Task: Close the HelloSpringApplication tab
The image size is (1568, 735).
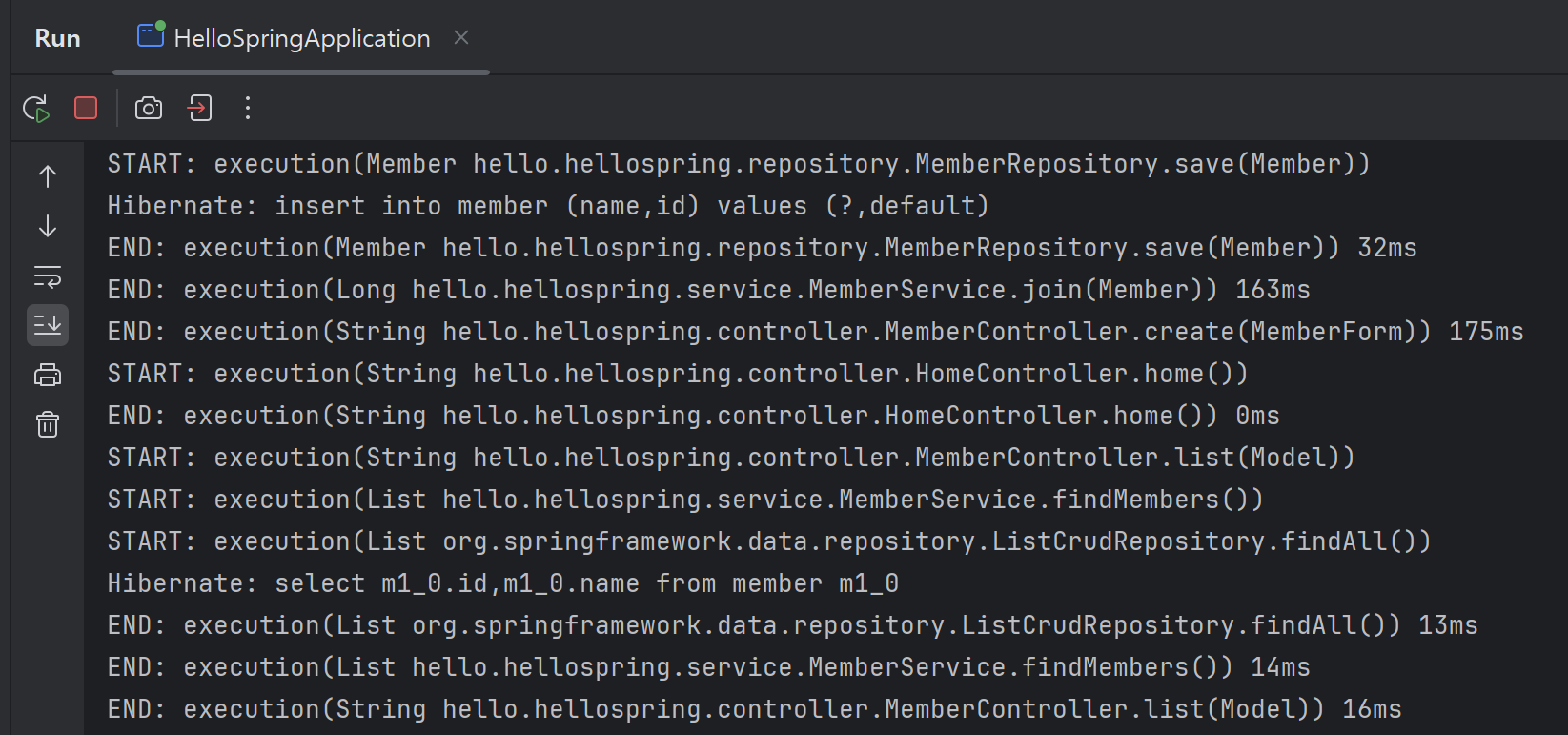Action: [461, 37]
